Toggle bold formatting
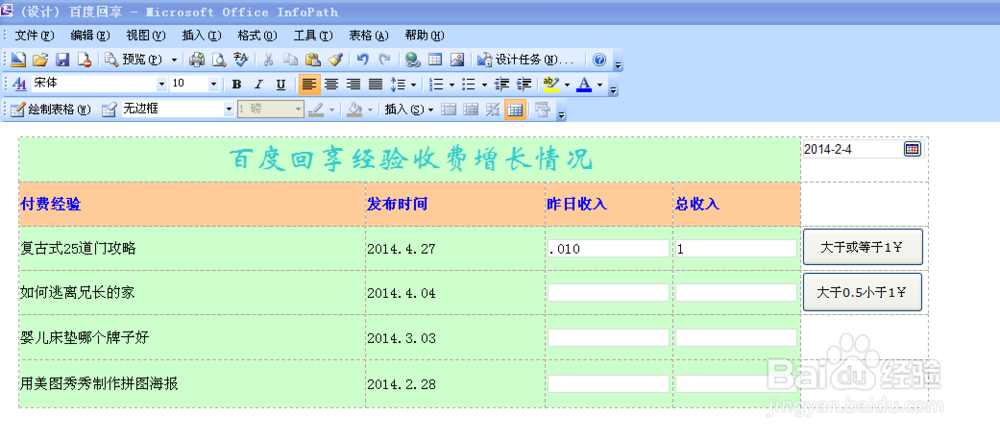 (x=237, y=84)
